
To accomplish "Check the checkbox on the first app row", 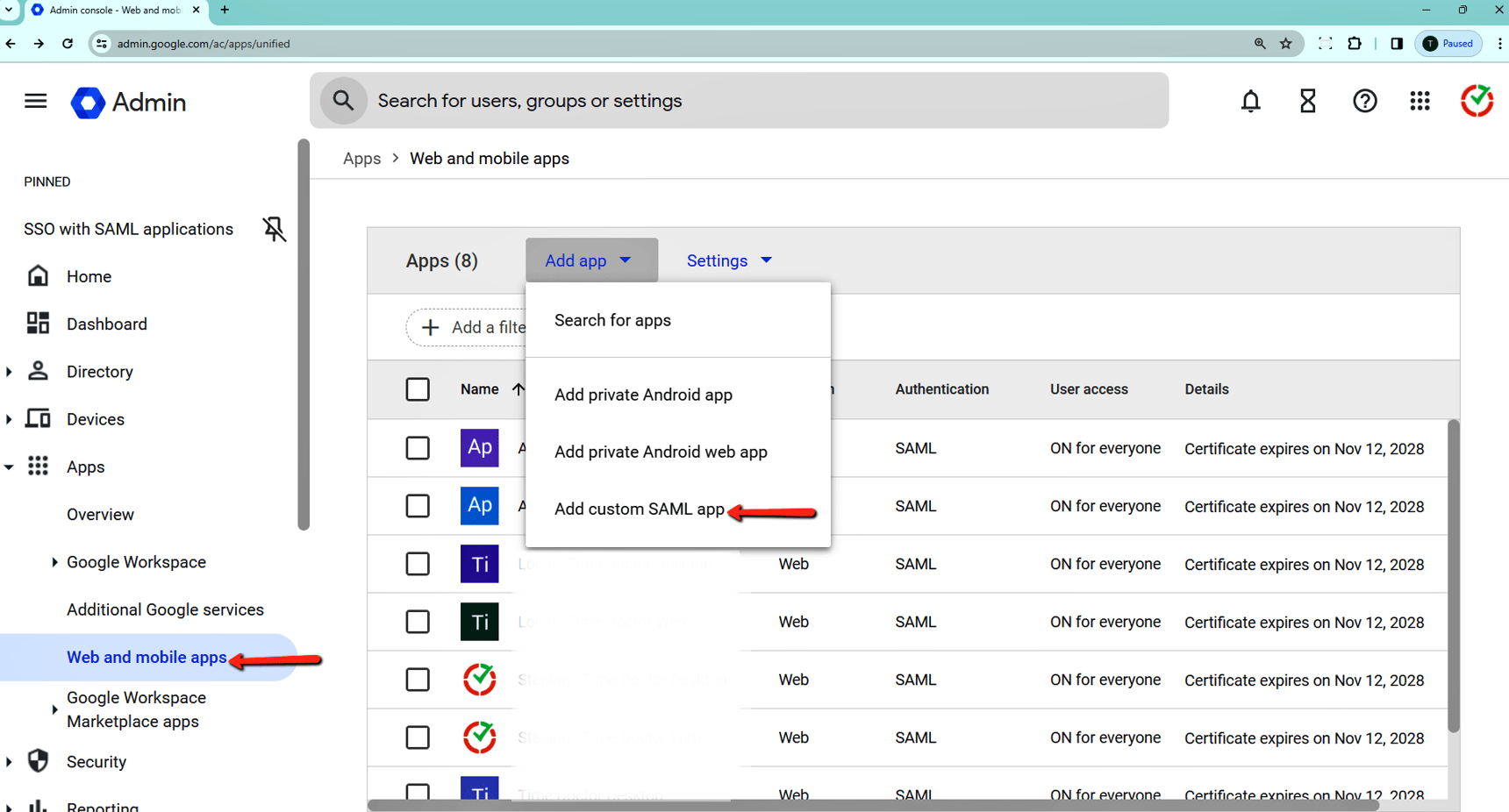I will [418, 447].
